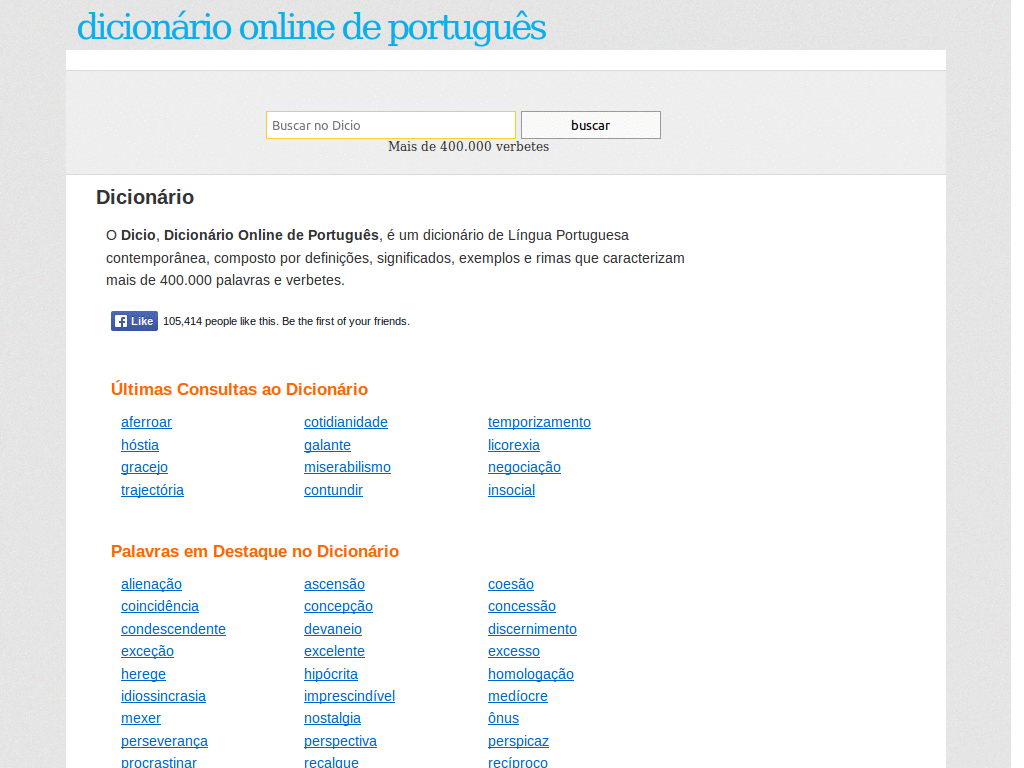
Task: Open the word 'ônus'
Action: [x=504, y=718]
